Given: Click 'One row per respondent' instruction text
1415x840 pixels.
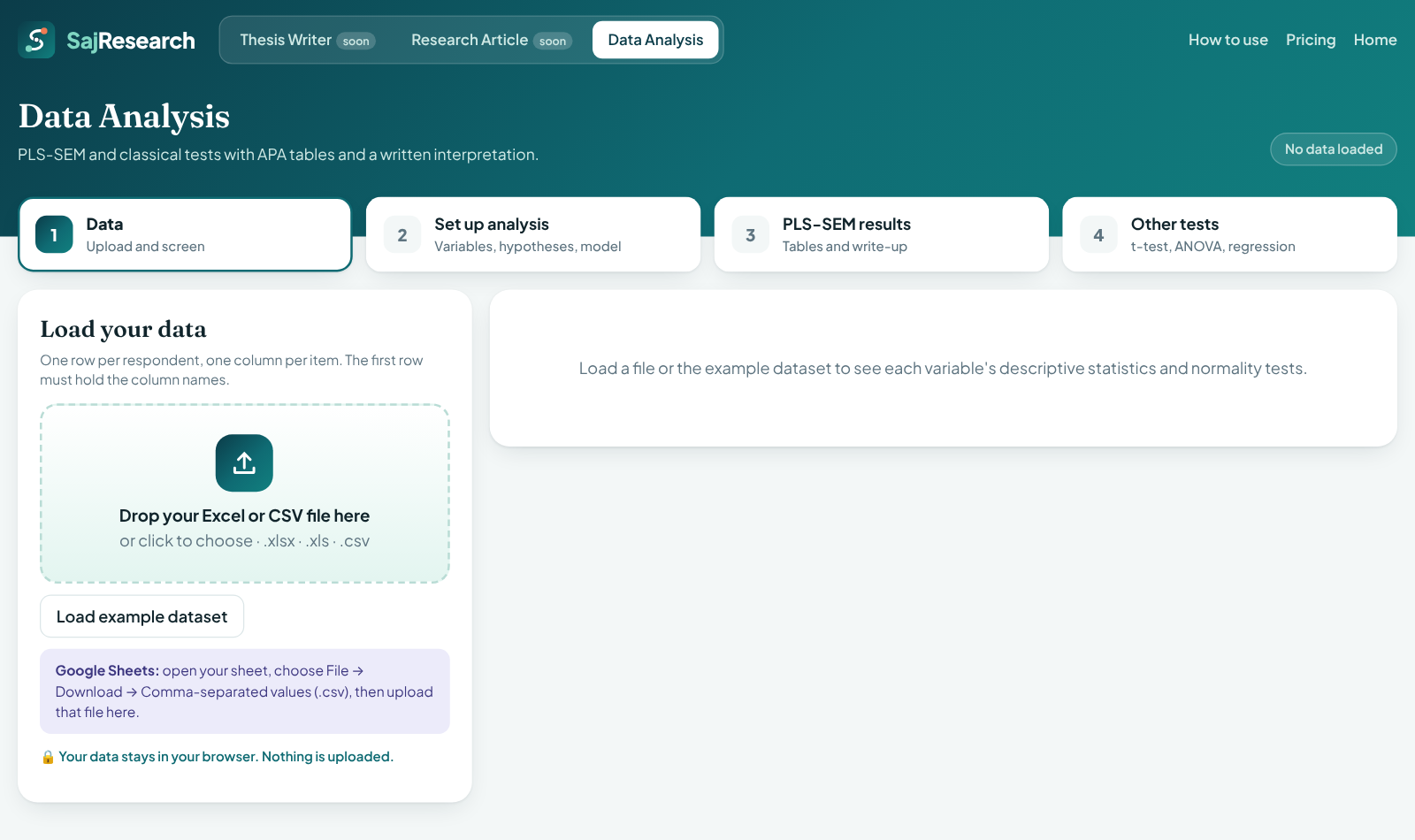Looking at the screenshot, I should pos(232,370).
